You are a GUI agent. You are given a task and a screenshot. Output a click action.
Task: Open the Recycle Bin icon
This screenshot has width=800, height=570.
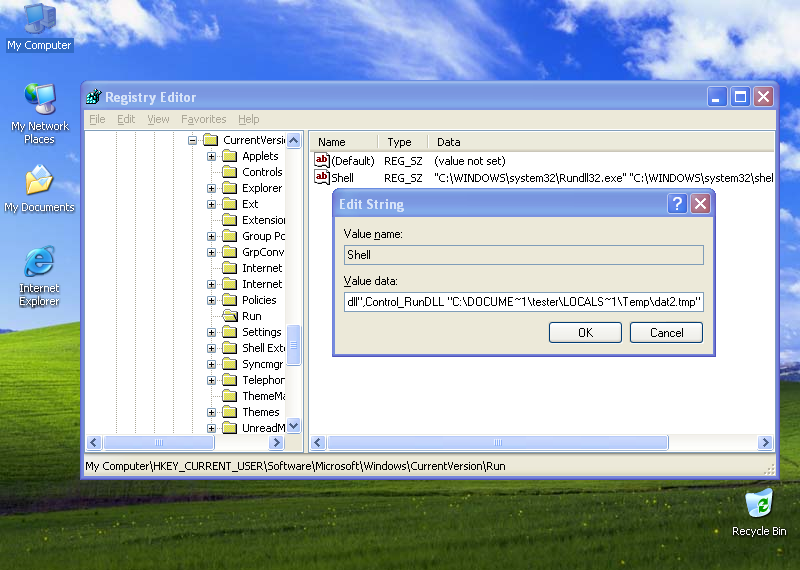pos(759,512)
